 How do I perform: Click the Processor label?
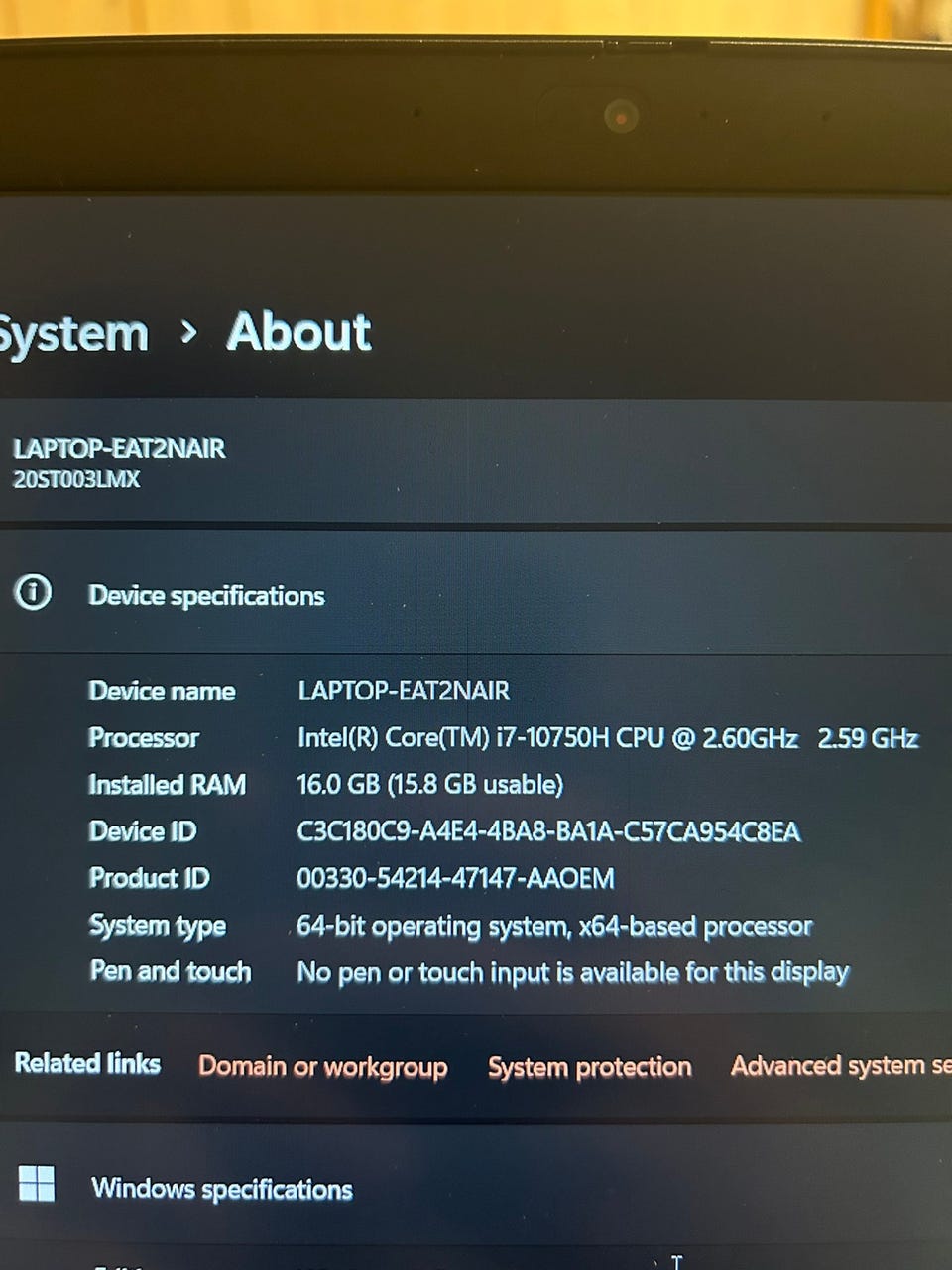click(144, 738)
